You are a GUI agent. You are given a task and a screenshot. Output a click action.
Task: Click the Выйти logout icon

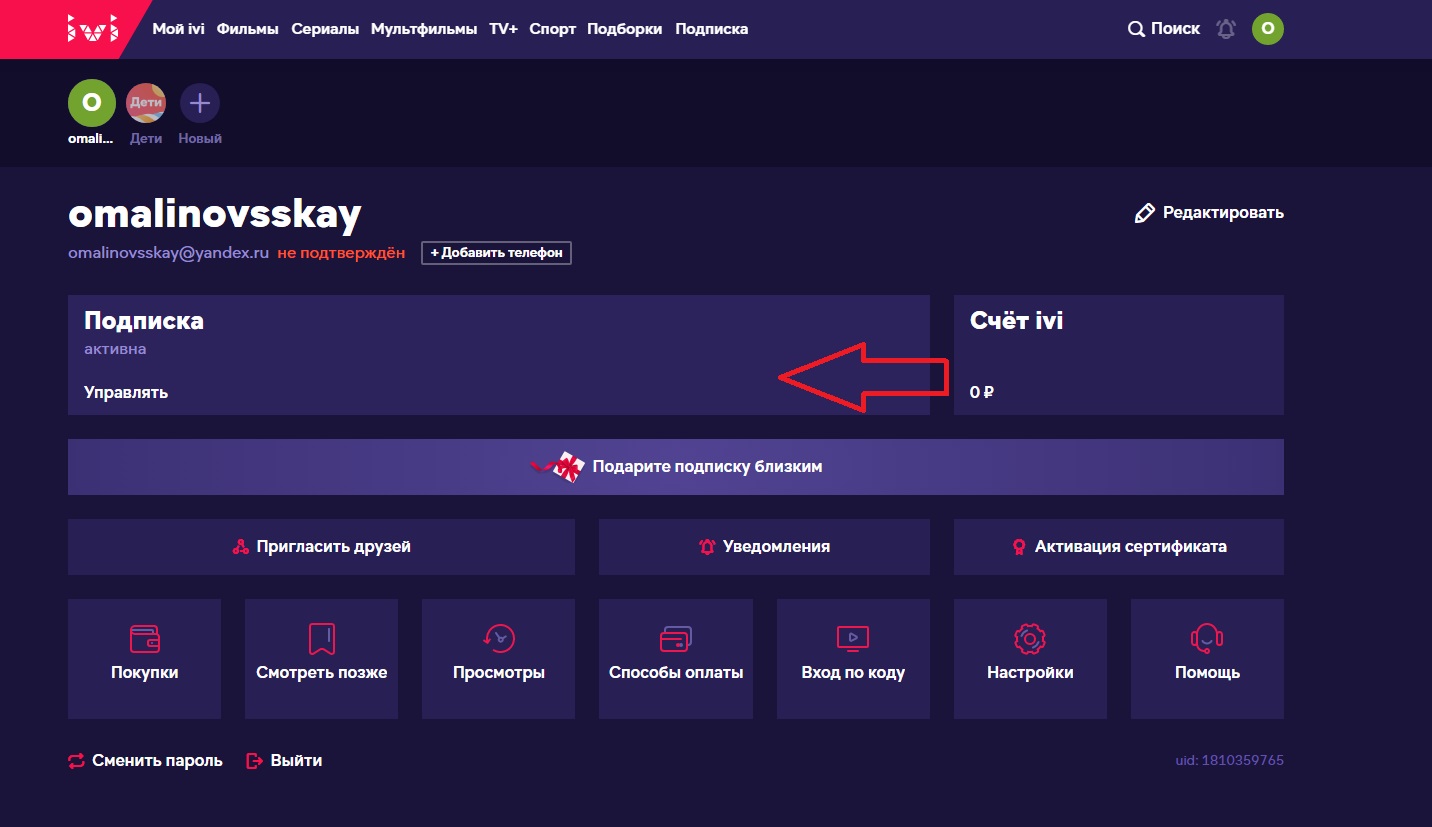[255, 761]
